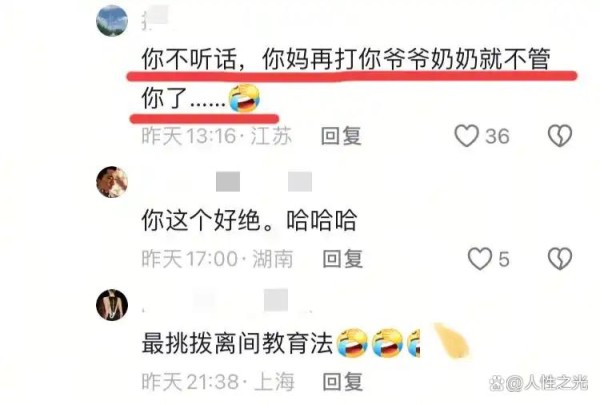Tap the first commenter's blurred username
The height and width of the screenshot is (404, 600).
[156, 17]
